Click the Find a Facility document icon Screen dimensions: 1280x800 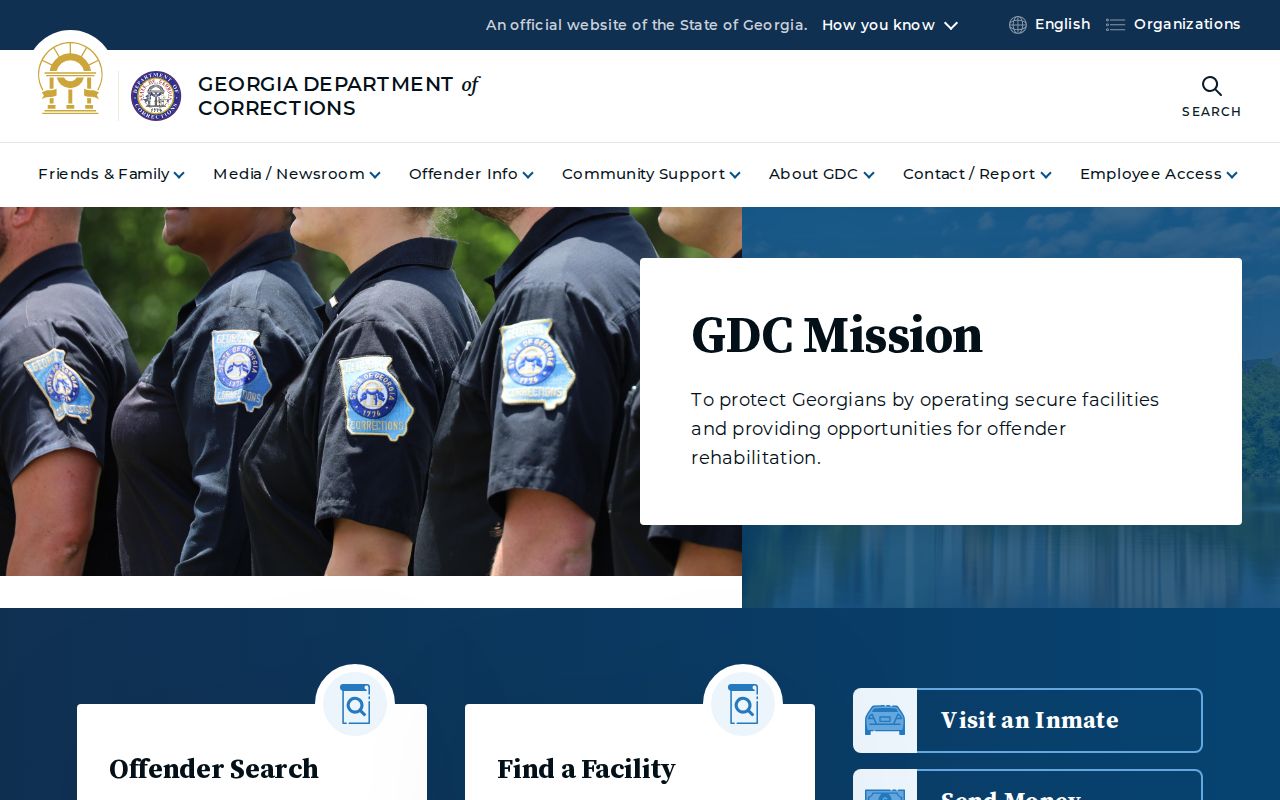tap(743, 704)
